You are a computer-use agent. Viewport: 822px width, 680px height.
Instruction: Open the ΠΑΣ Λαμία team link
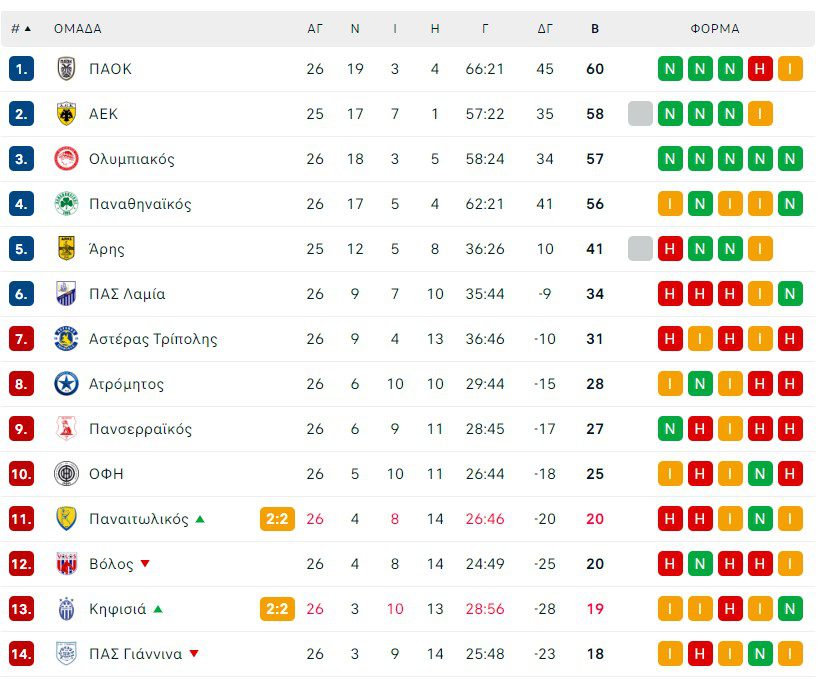click(127, 294)
